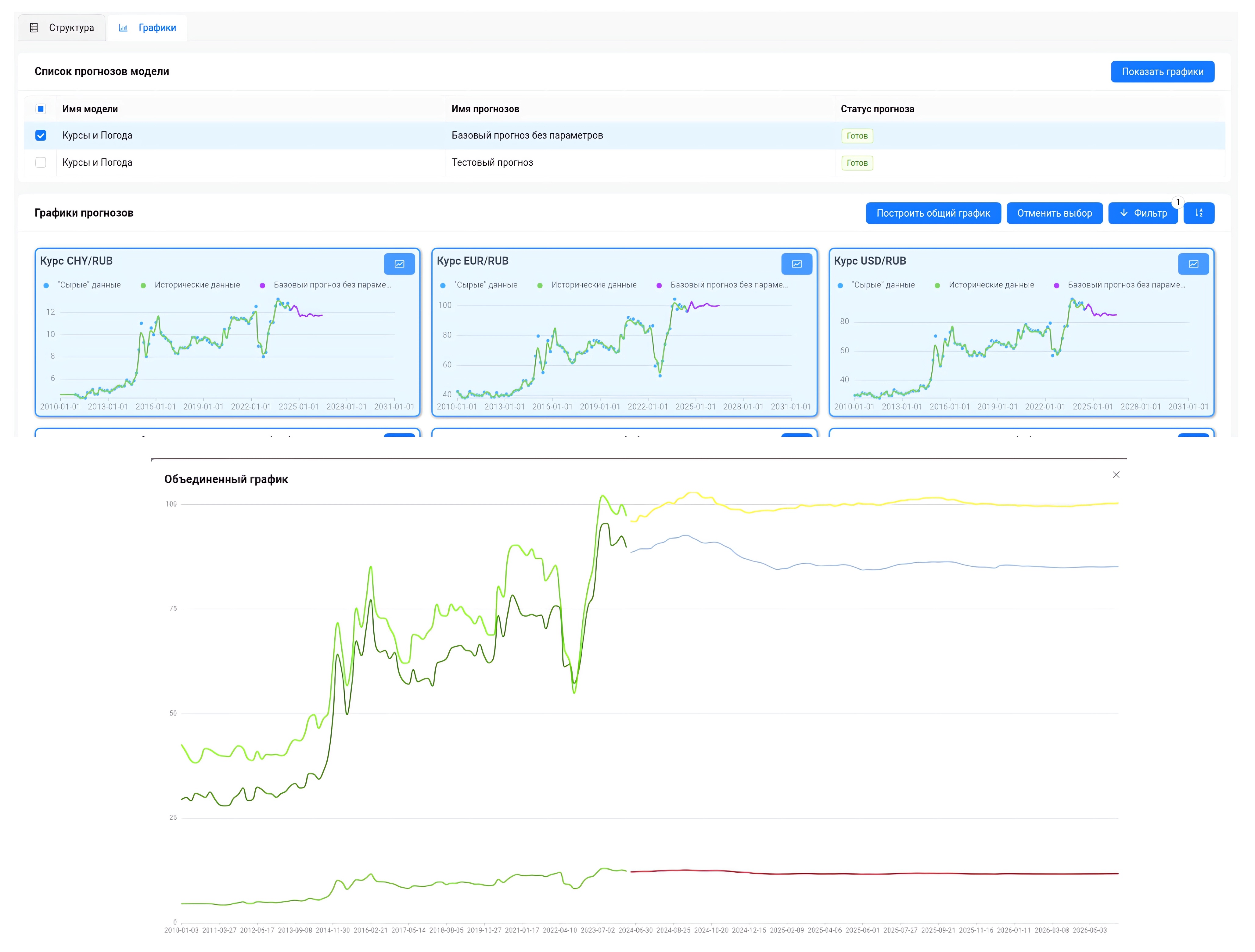Click the table icon on Структура tab

tap(34, 28)
